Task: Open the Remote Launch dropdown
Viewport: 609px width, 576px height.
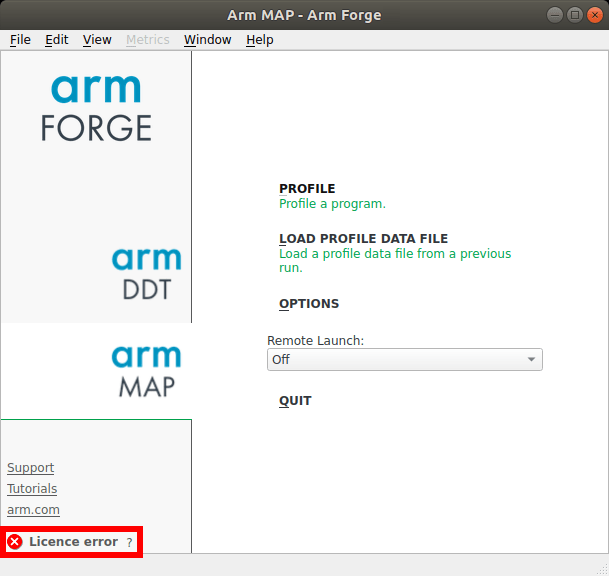Action: point(405,360)
